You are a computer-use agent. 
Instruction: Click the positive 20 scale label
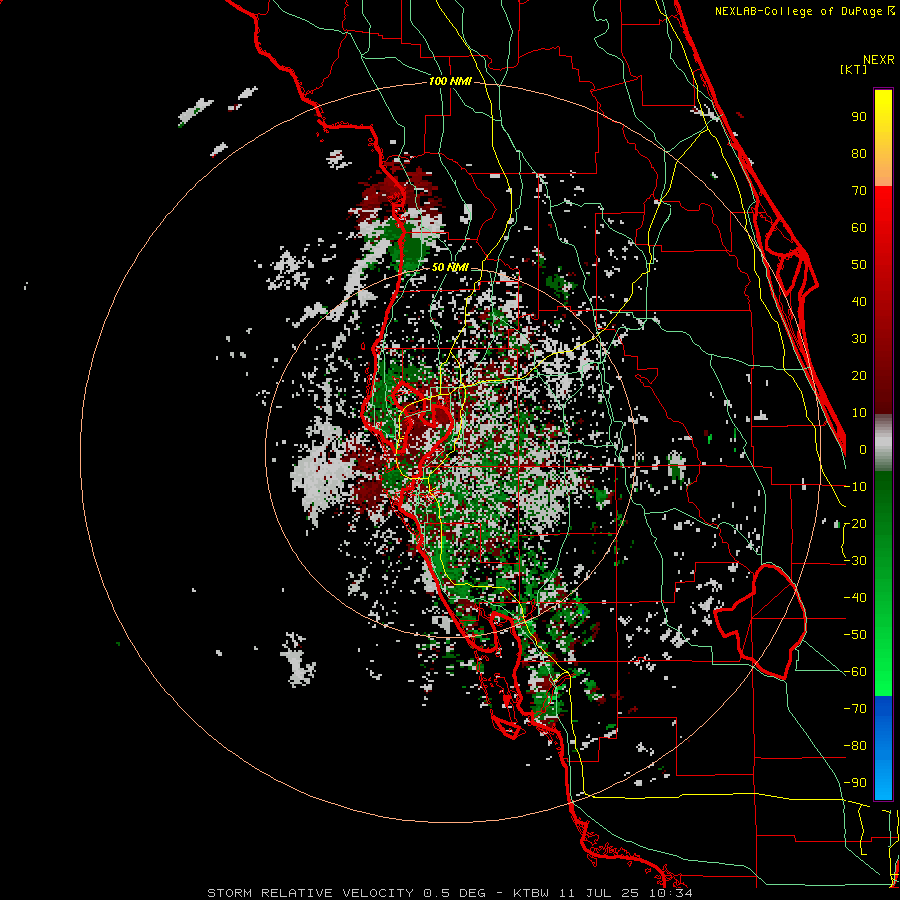click(x=859, y=375)
